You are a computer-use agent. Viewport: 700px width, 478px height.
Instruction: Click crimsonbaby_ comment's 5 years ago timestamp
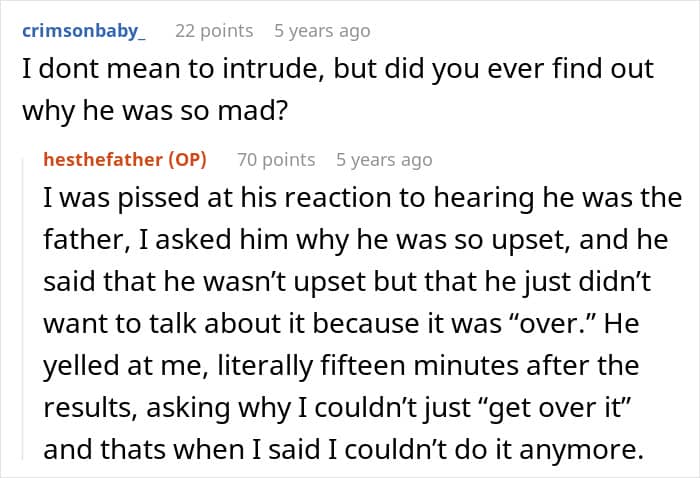coord(321,31)
